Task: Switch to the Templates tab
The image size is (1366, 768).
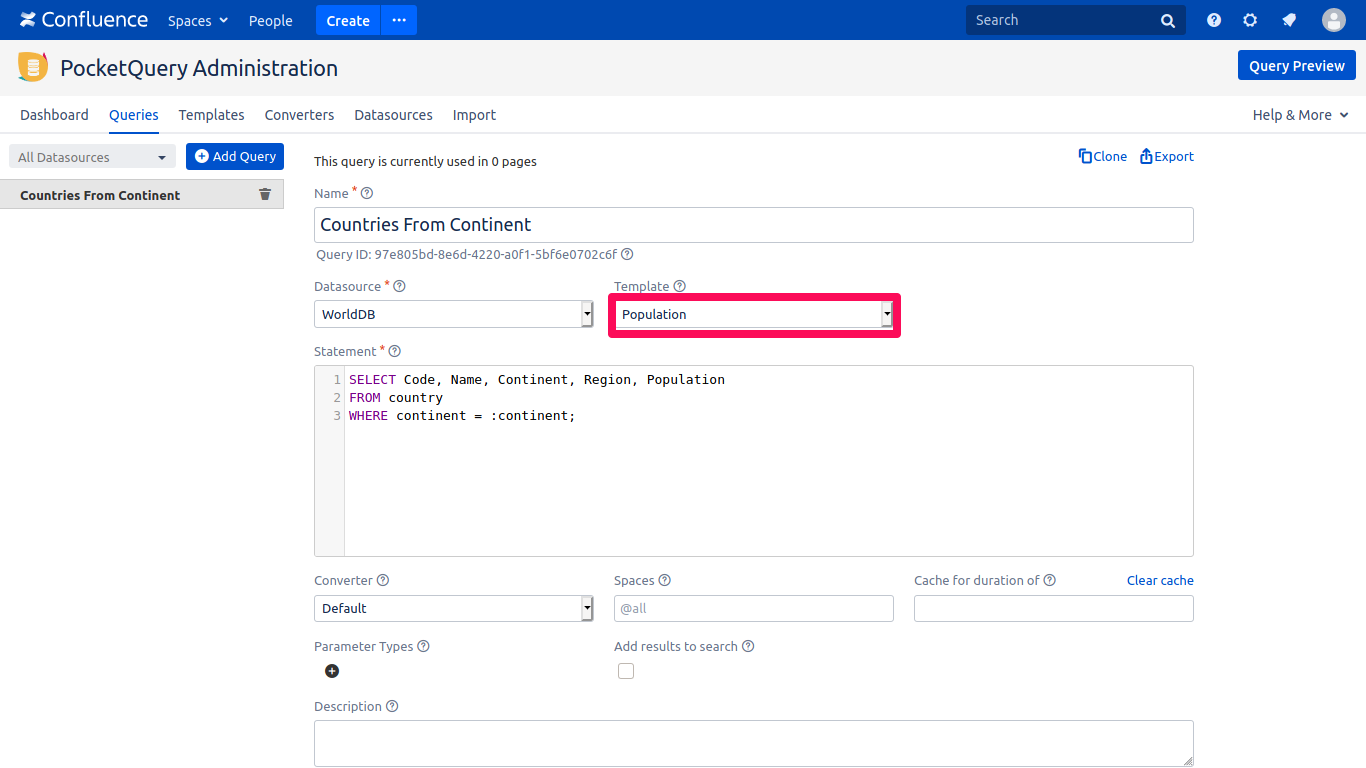Action: pyautogui.click(x=211, y=115)
